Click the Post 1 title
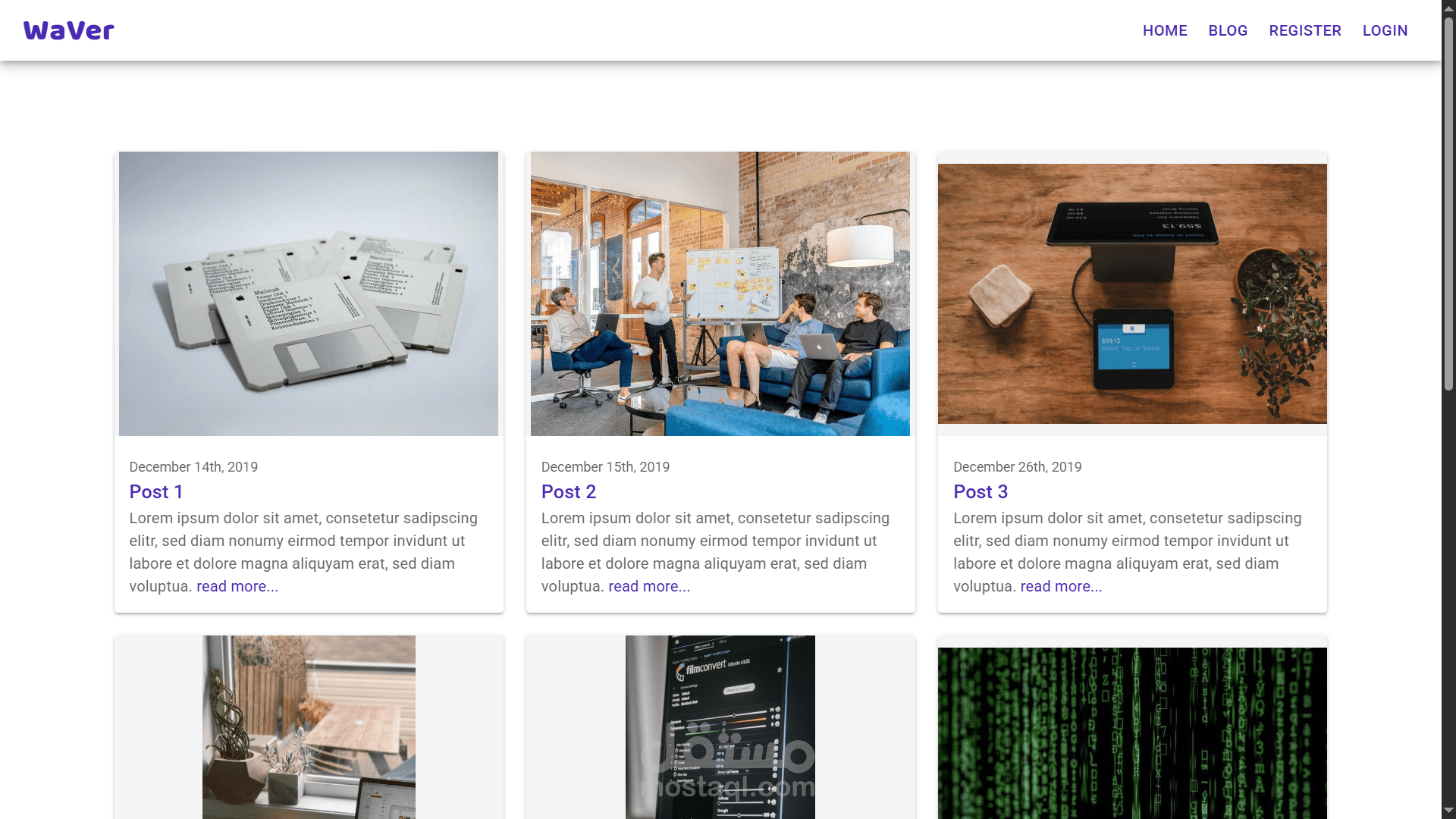Screen dimensions: 1456x819 (155, 491)
